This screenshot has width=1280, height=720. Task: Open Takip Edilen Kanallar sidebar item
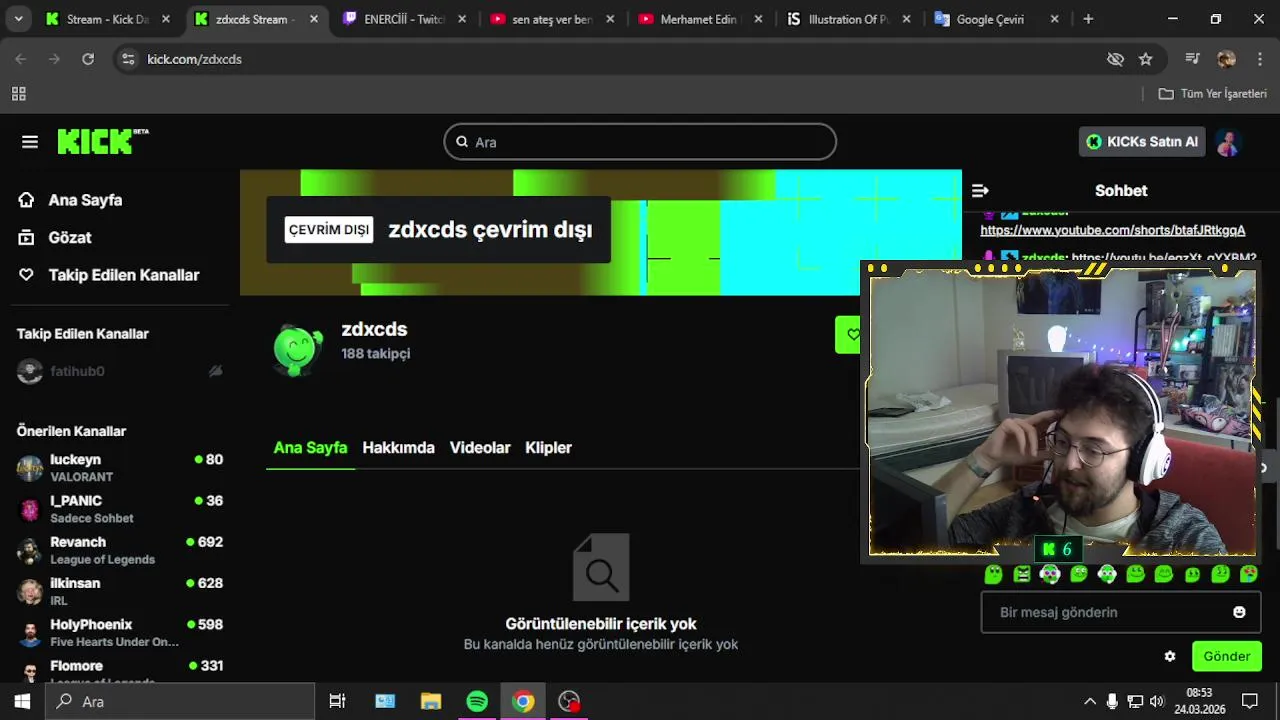click(108, 275)
